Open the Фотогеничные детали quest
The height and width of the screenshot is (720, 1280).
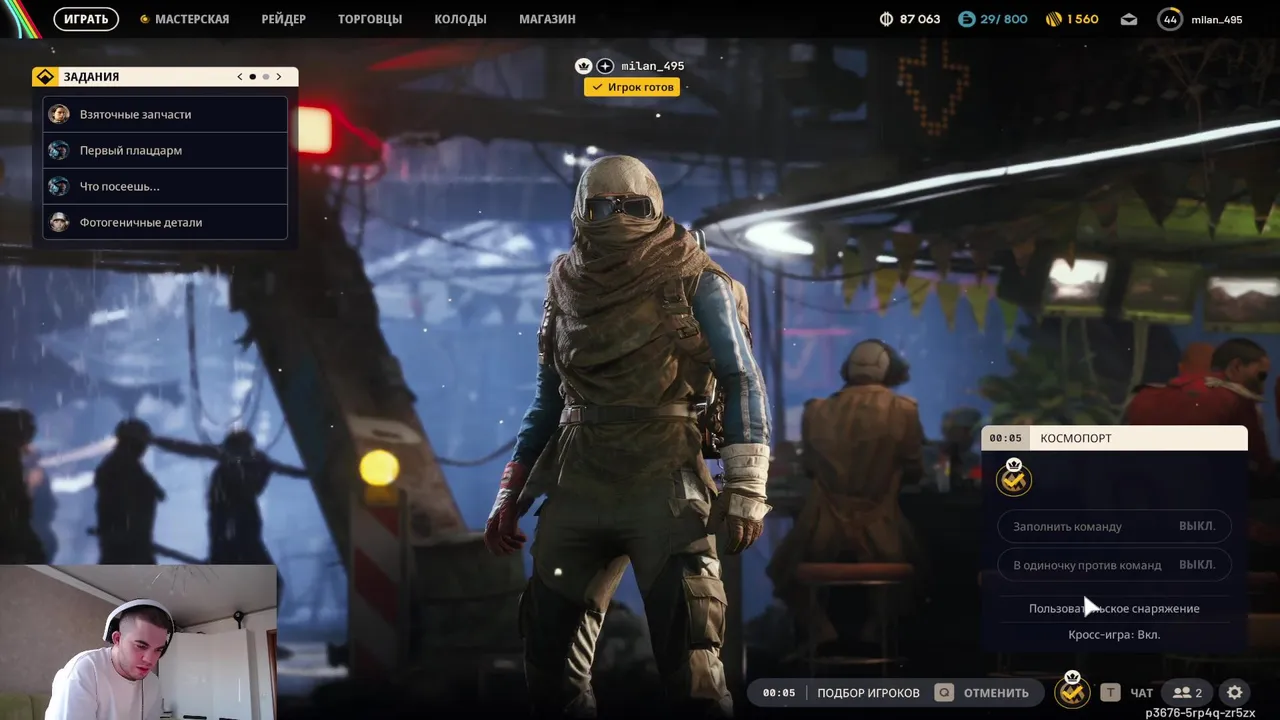click(x=165, y=222)
